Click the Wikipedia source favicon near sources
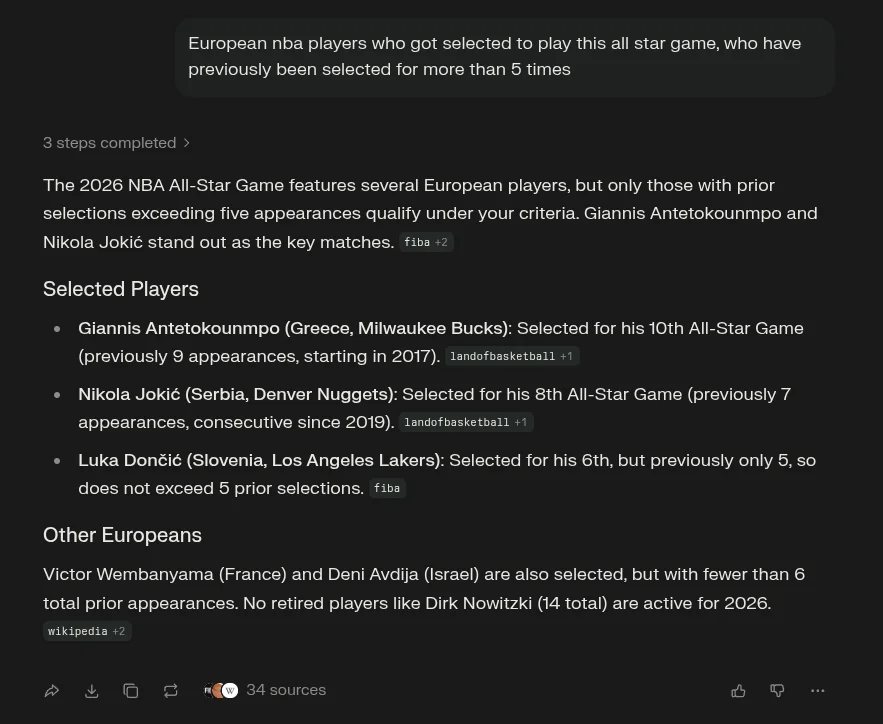Screen dimensions: 883x724 click(230, 691)
